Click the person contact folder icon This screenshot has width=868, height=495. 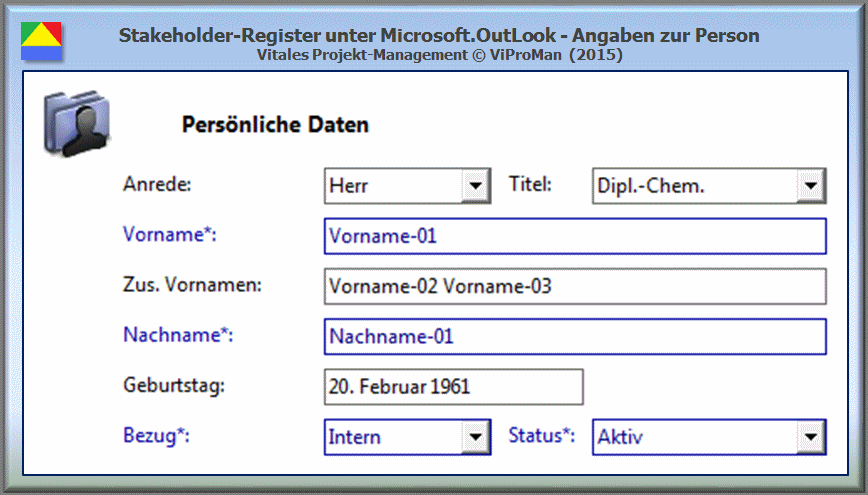77,123
